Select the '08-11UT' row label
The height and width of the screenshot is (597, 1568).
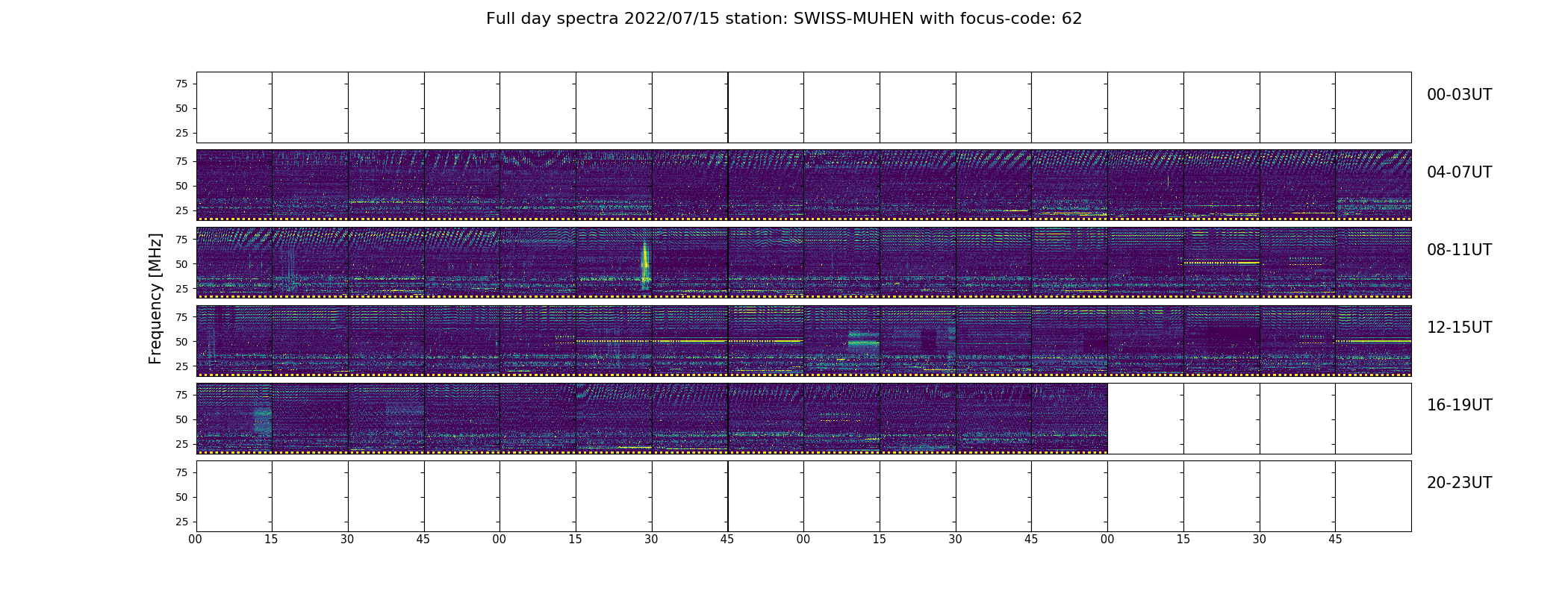click(1459, 250)
